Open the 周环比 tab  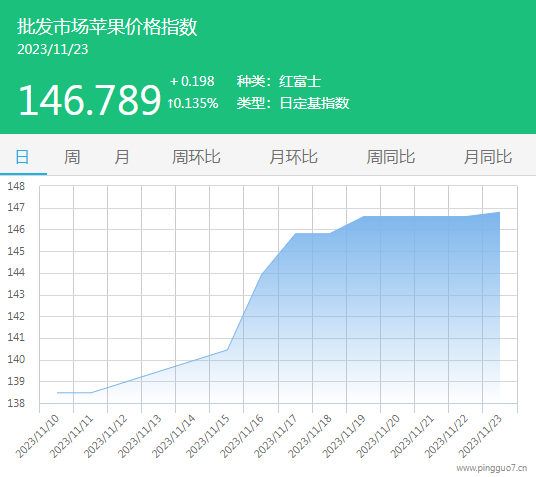tap(196, 157)
